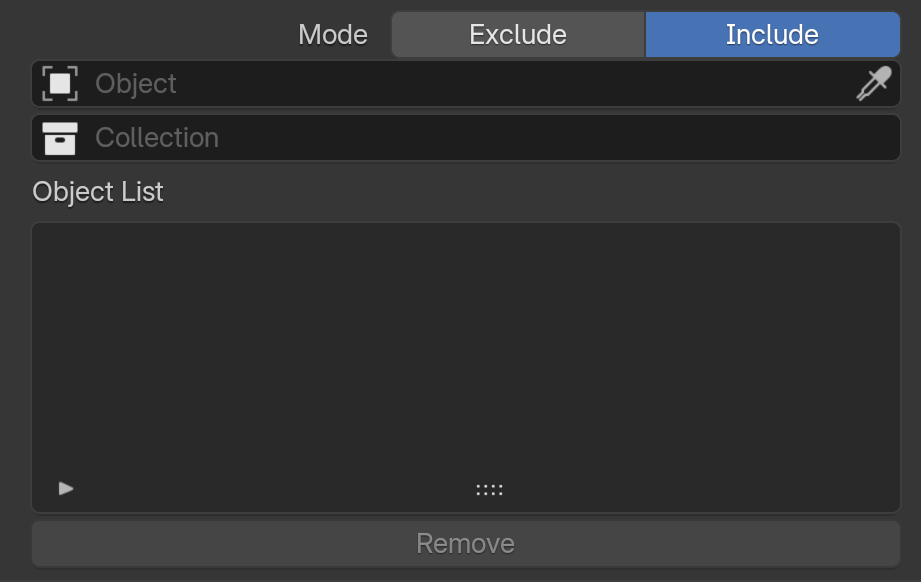Click the archive box icon beside Collection
Viewport: 921px width, 582px height.
point(60,139)
